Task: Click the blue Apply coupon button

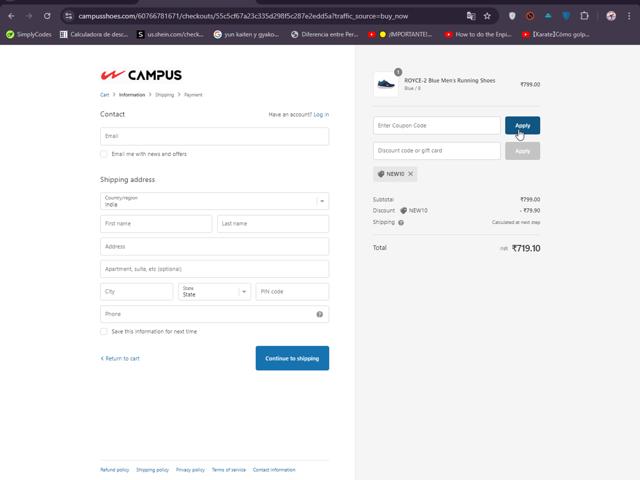Action: pos(522,125)
